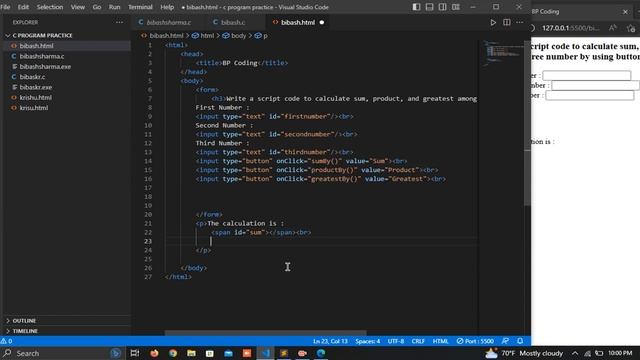
Task: Toggle primary side bar layout icon
Action: point(416,7)
